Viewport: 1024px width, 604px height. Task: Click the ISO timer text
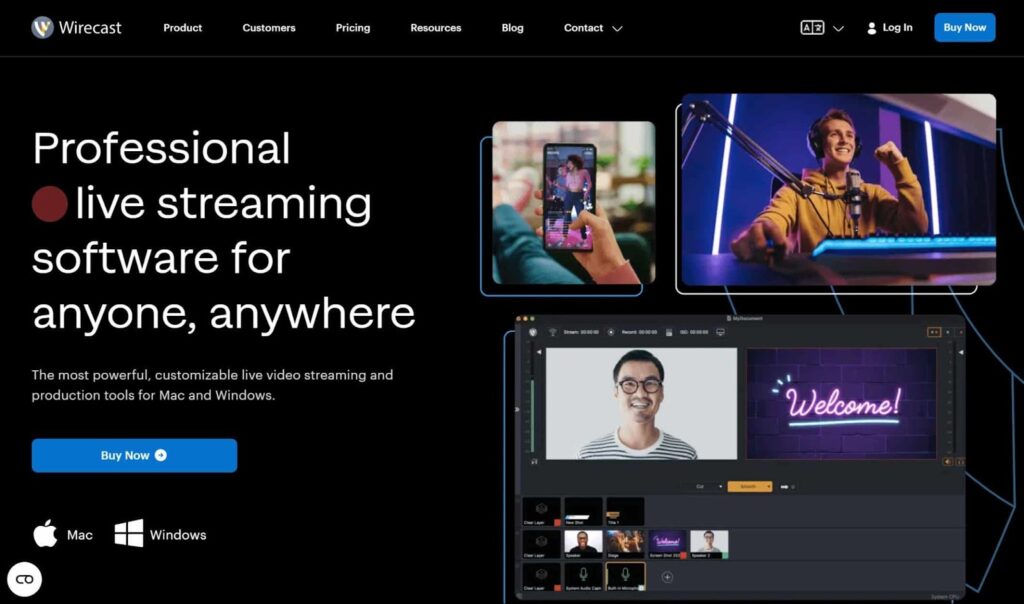pyautogui.click(x=694, y=332)
